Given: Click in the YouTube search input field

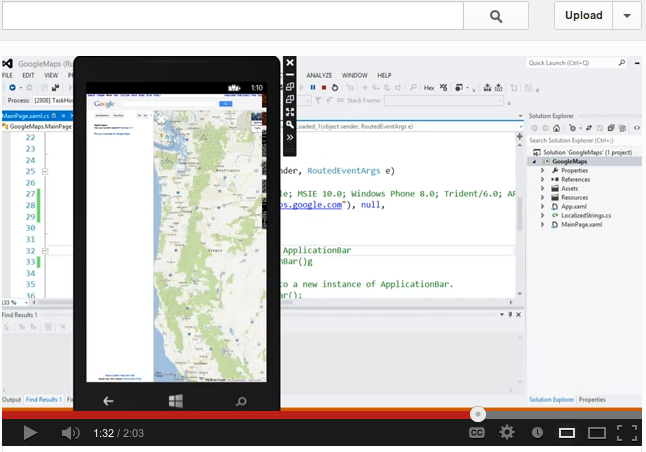Looking at the screenshot, I should [233, 16].
